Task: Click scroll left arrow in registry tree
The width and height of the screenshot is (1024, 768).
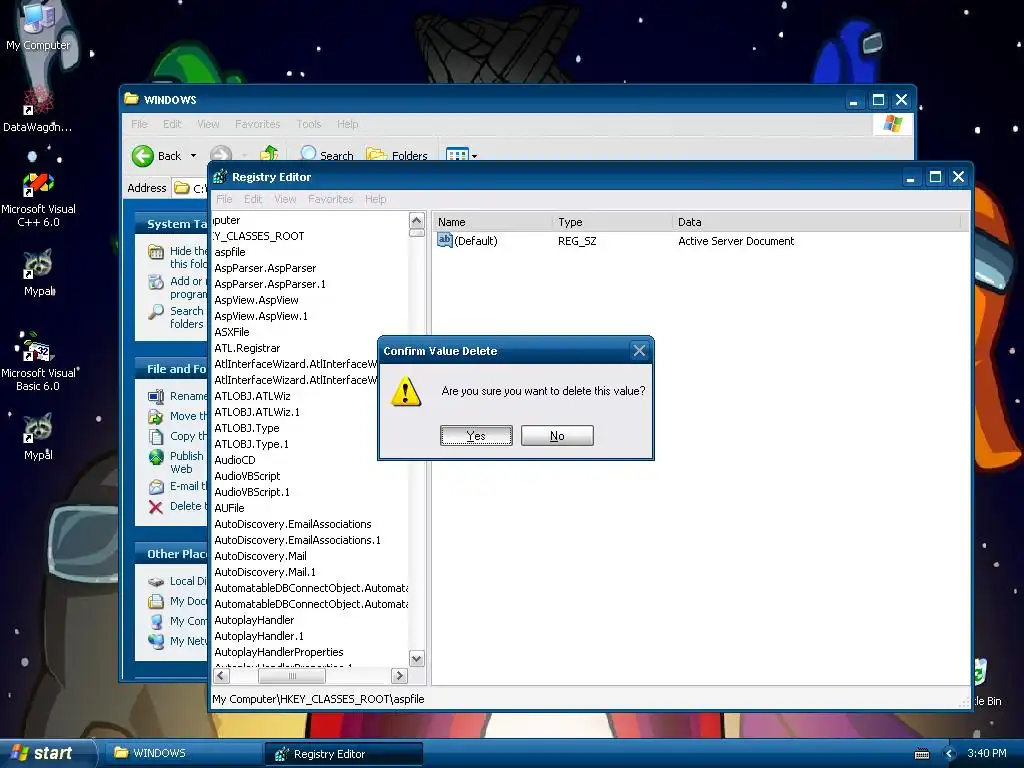Action: [x=221, y=676]
